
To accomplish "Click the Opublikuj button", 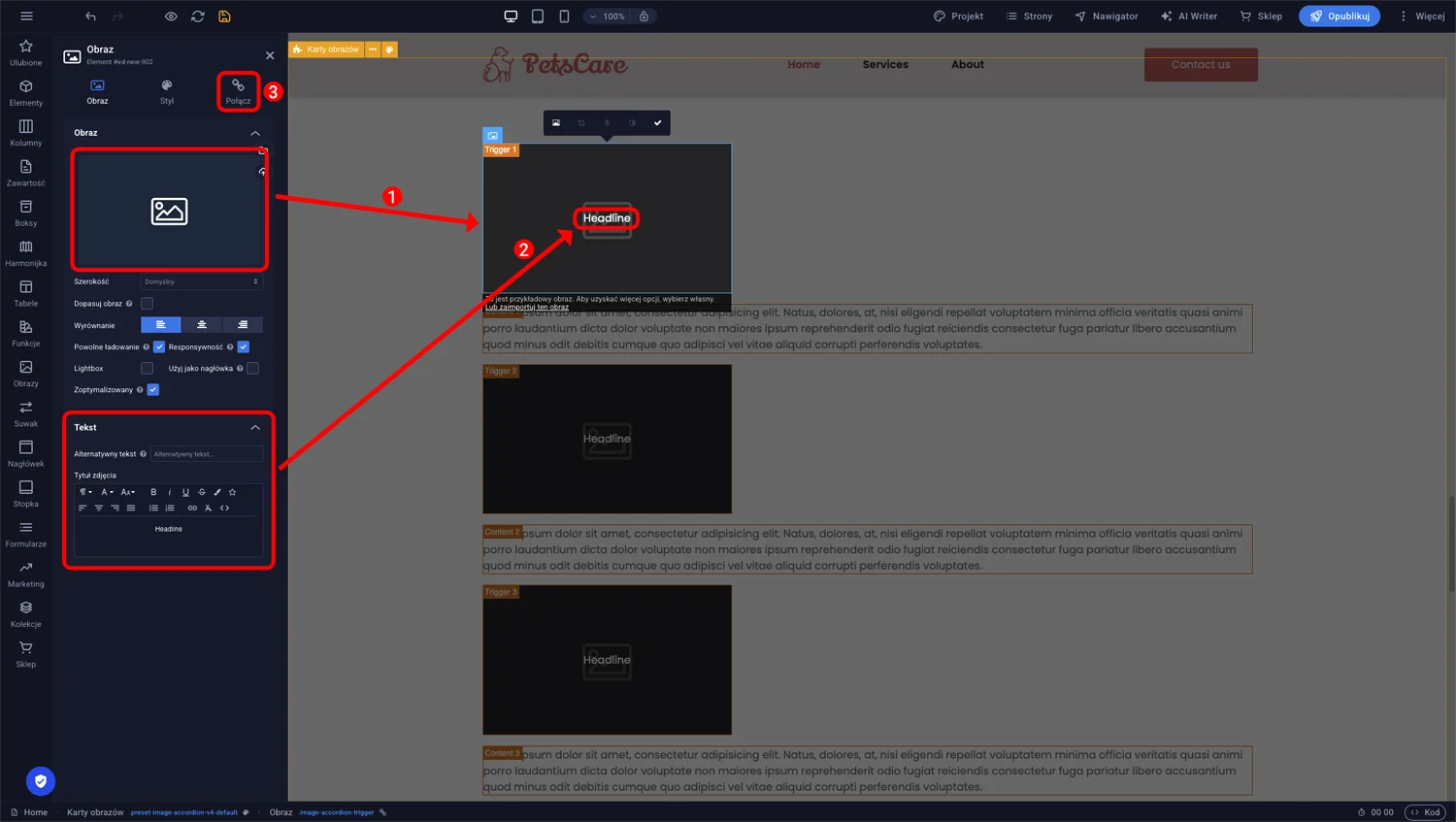I will 1339,16.
